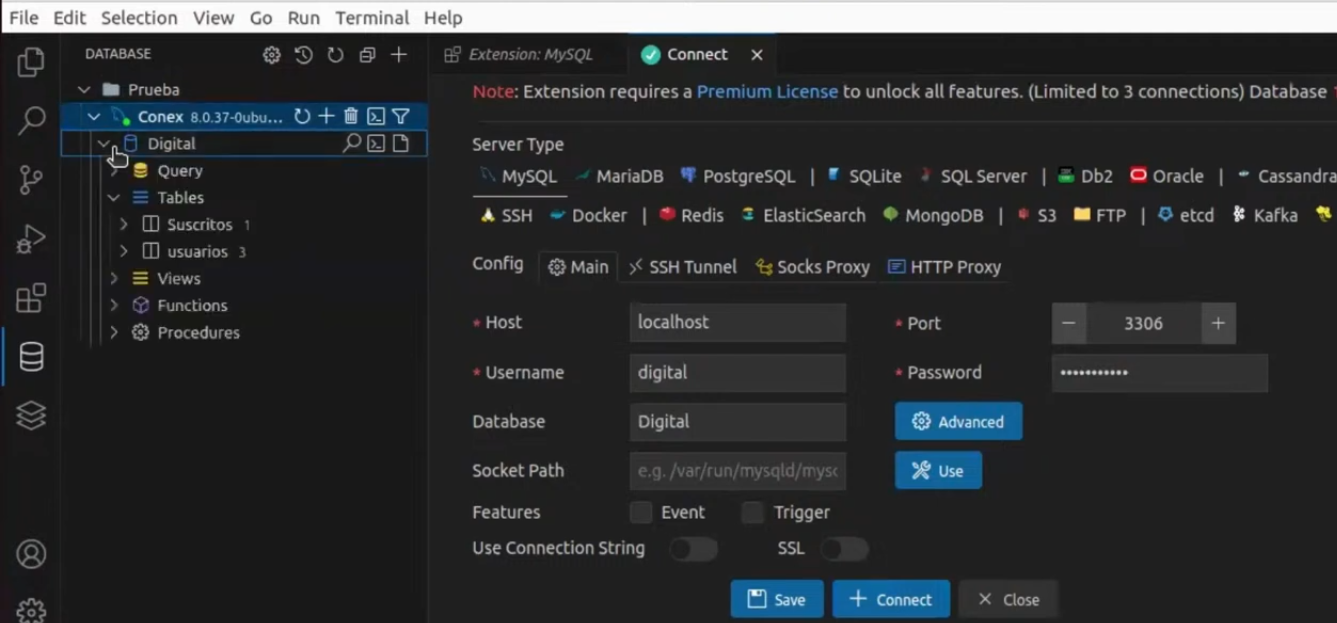Screen dimensions: 1337x623
Task: Open the Search view in the activity bar
Action: (31, 121)
